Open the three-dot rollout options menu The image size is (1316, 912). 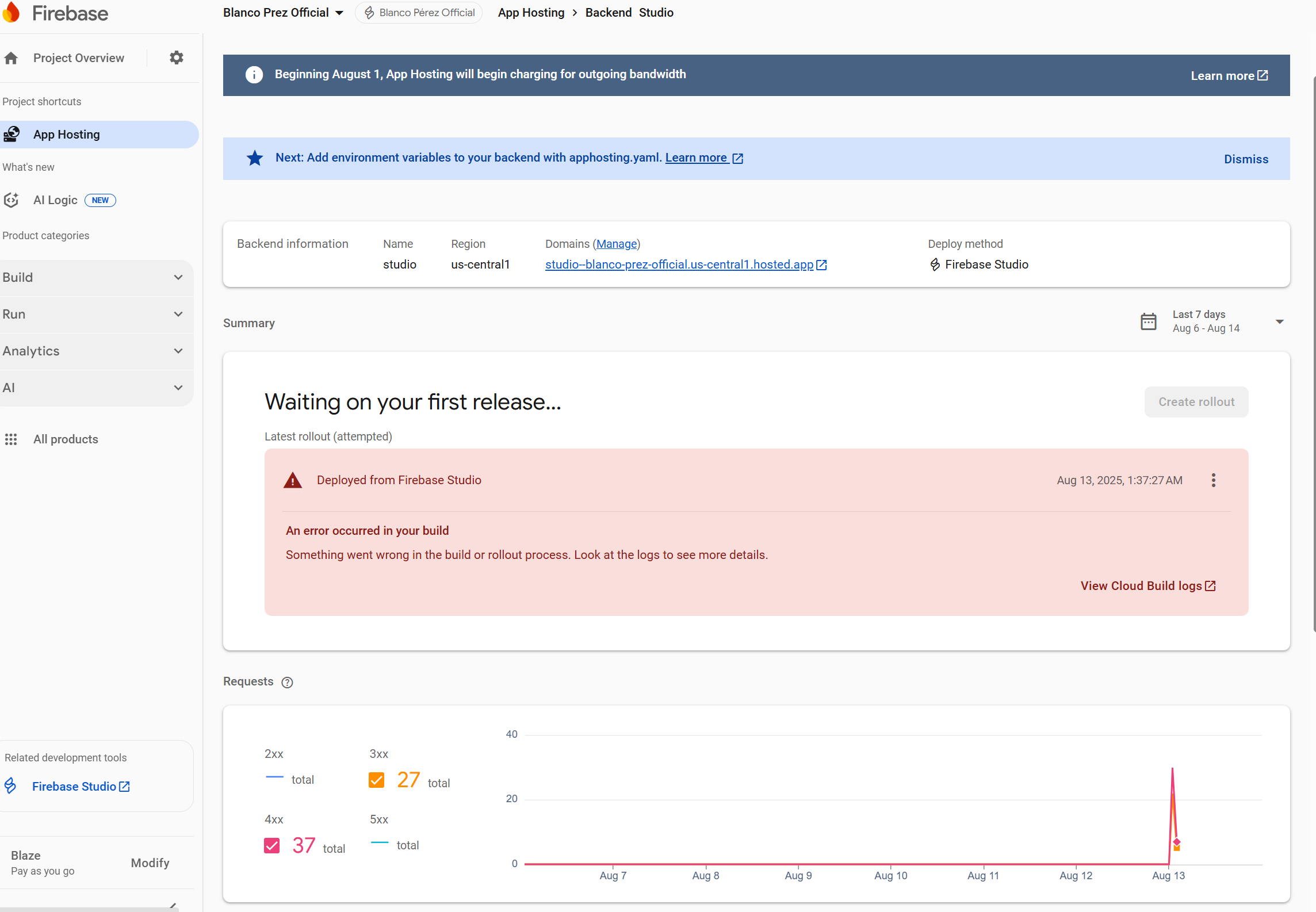pos(1214,480)
